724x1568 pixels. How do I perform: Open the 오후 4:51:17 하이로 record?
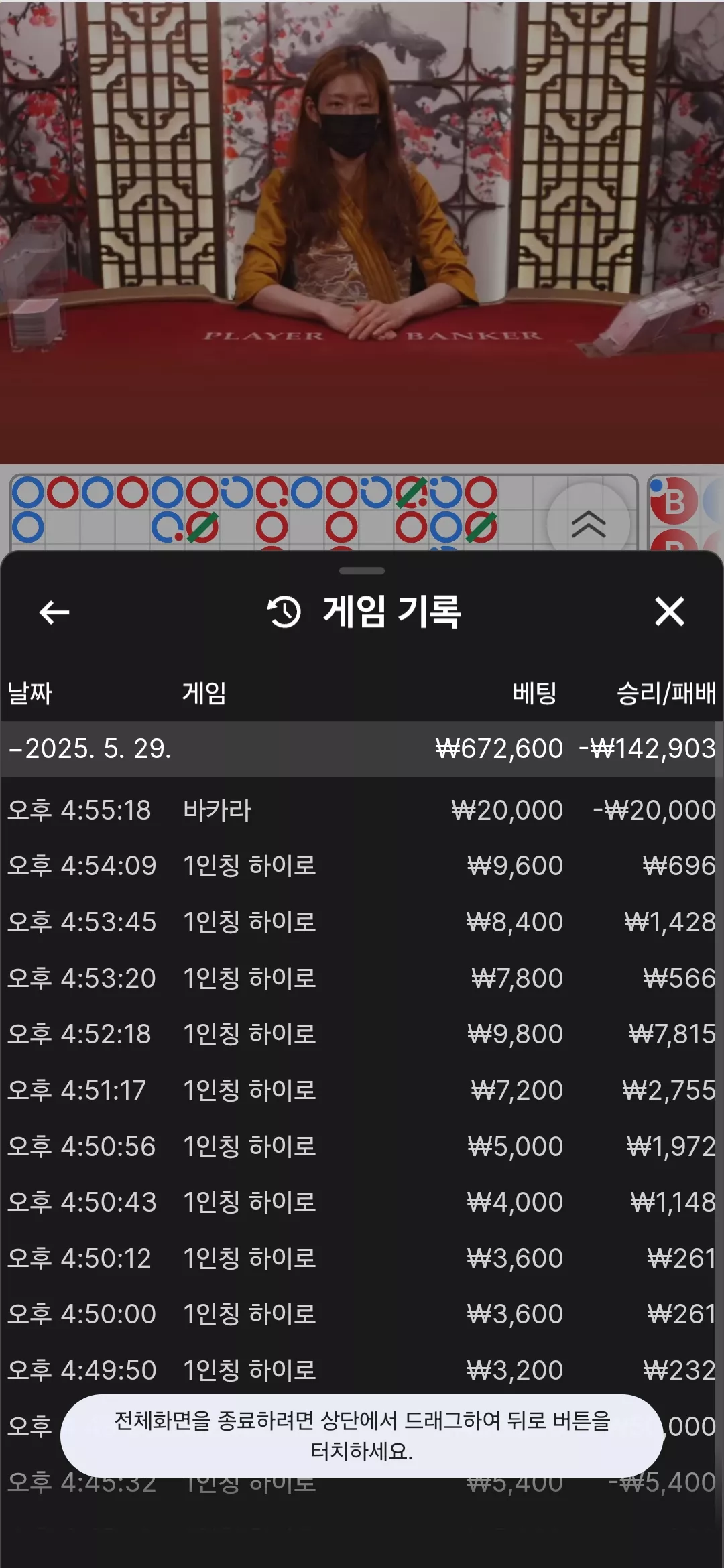click(362, 1090)
